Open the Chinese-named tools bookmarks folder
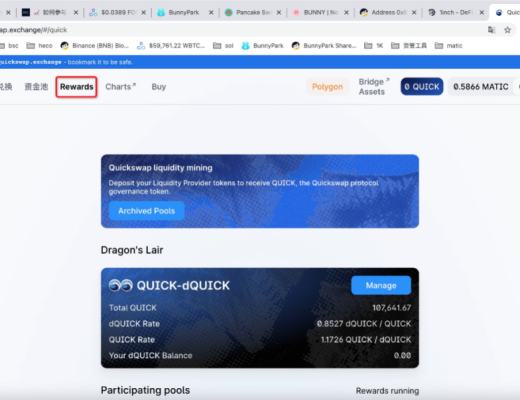The width and height of the screenshot is (520, 400). [409, 46]
